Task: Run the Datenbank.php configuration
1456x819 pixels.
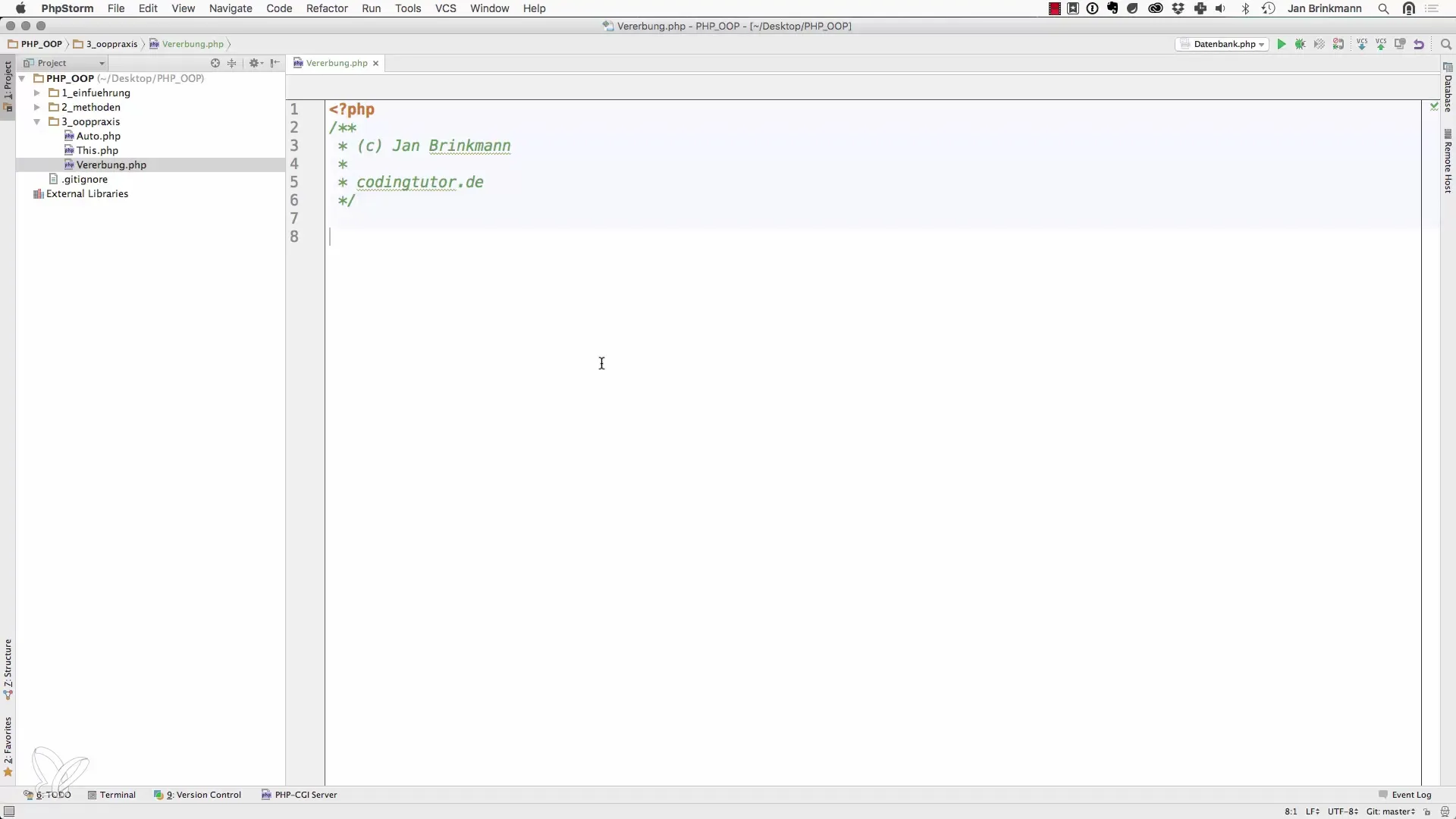Action: [x=1282, y=44]
